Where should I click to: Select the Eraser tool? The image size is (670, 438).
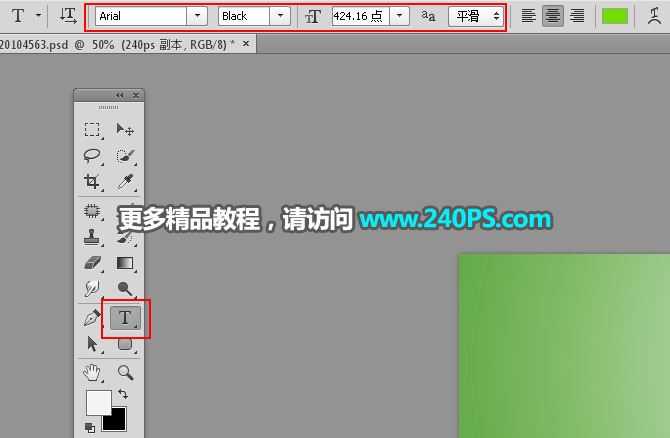92,263
